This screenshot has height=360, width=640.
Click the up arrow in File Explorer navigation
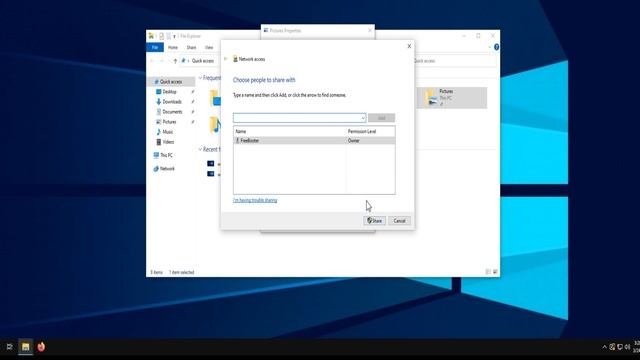[x=175, y=61]
